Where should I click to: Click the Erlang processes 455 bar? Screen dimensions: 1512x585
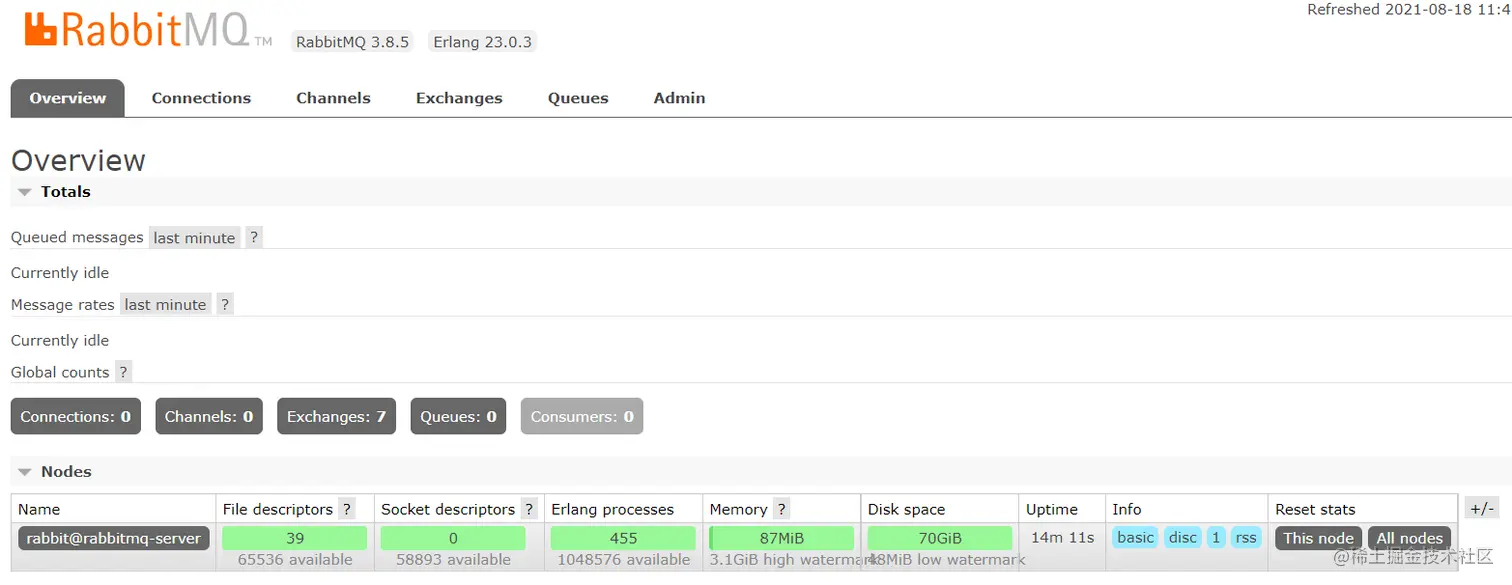point(624,538)
